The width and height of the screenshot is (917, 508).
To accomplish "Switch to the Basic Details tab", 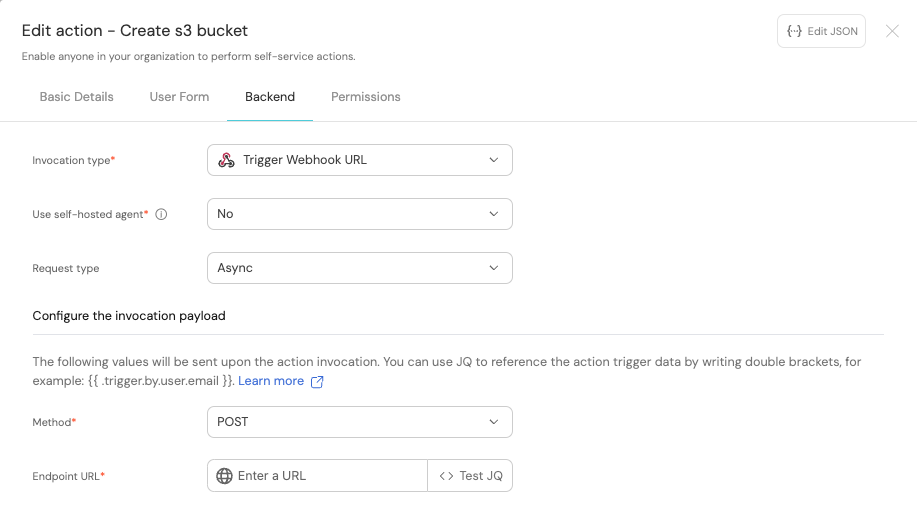I will coord(76,97).
